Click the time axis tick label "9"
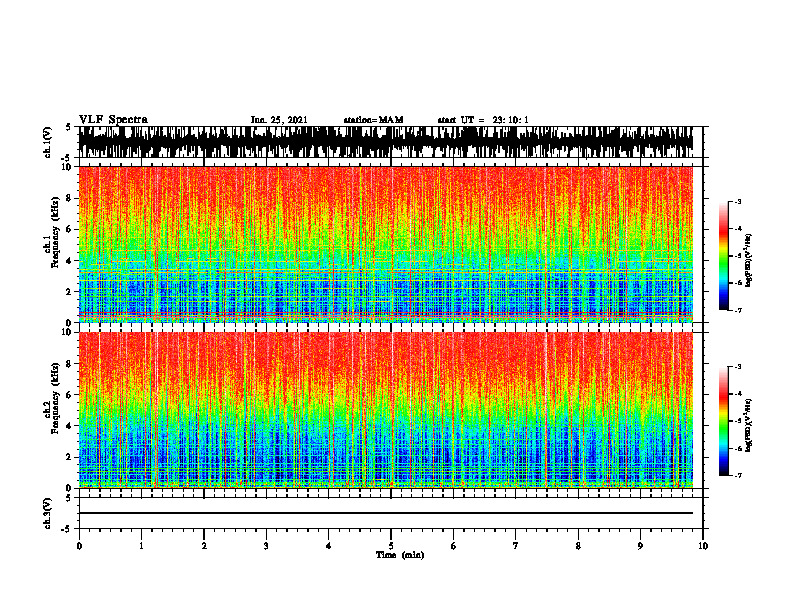 click(640, 546)
